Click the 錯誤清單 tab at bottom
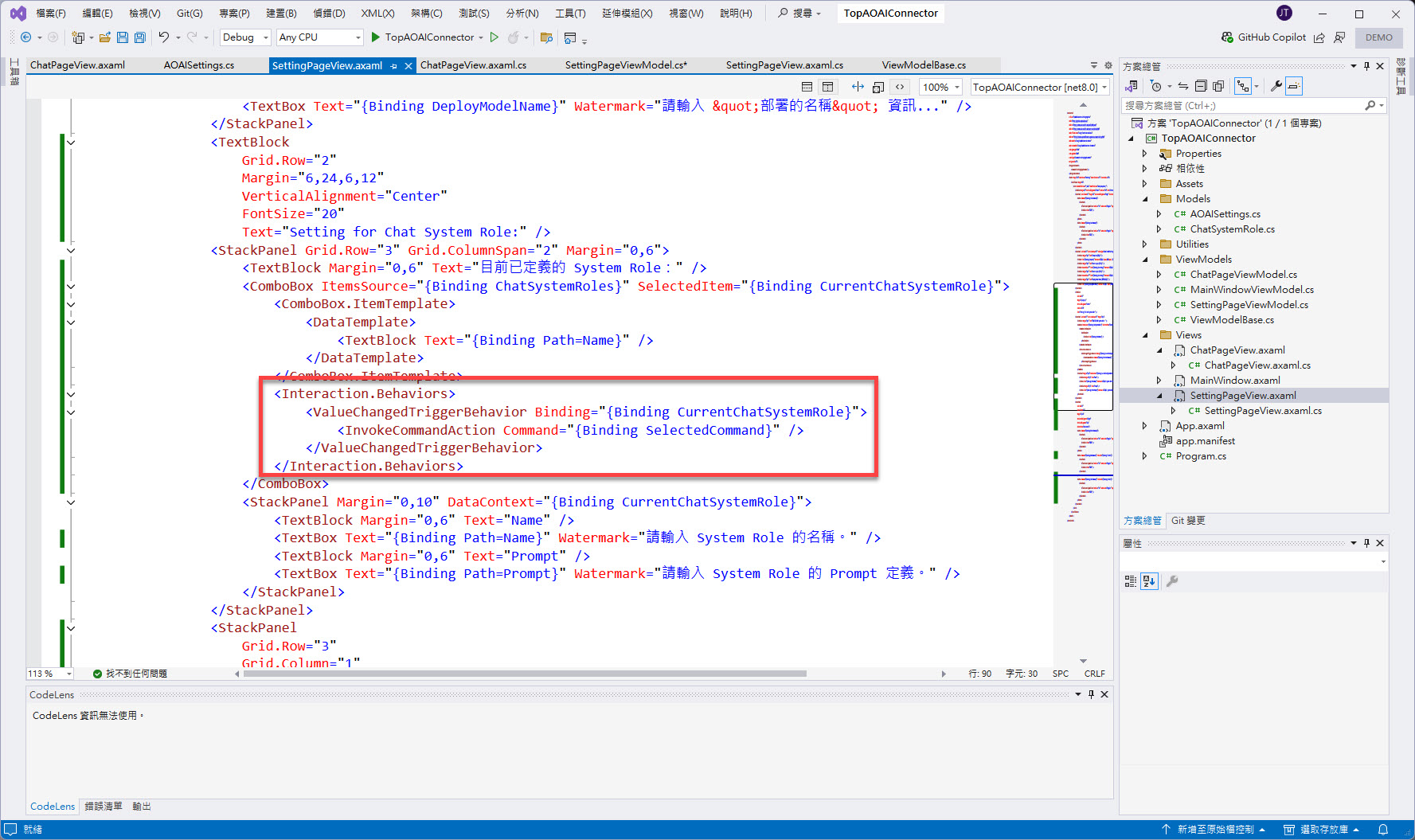This screenshot has width=1415, height=840. (x=104, y=807)
